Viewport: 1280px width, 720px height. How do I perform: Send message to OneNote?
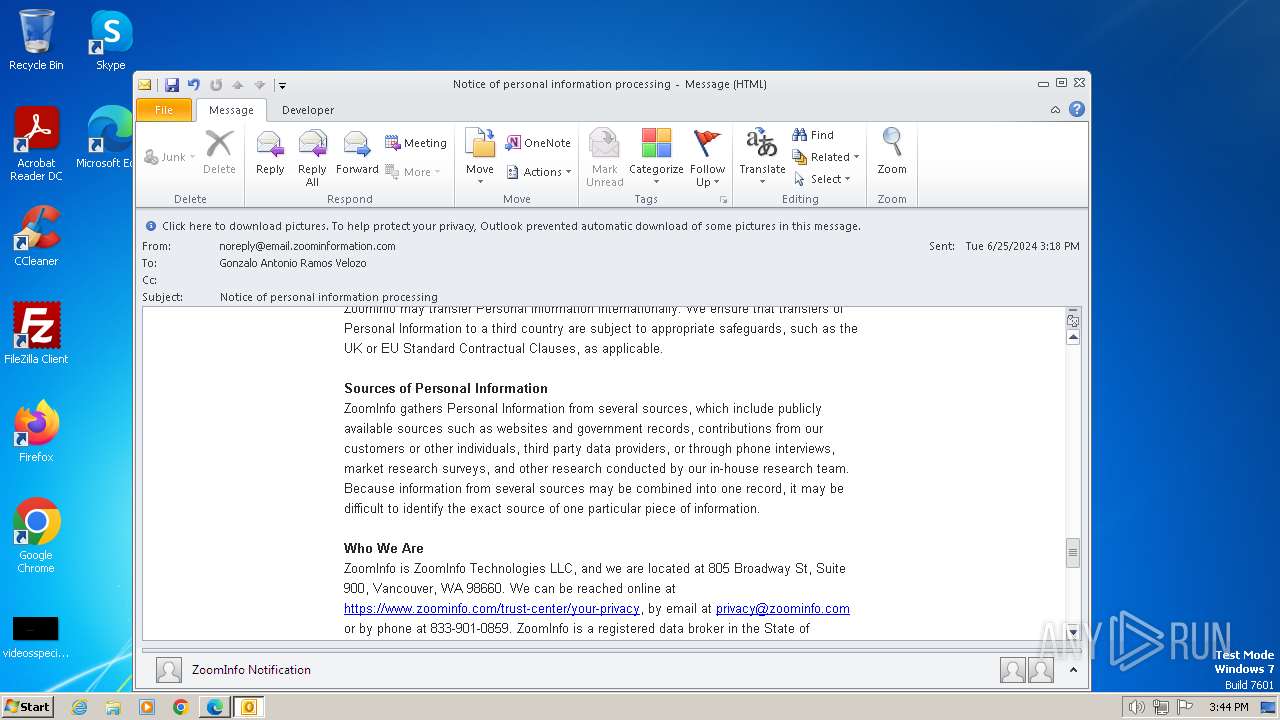(x=538, y=143)
